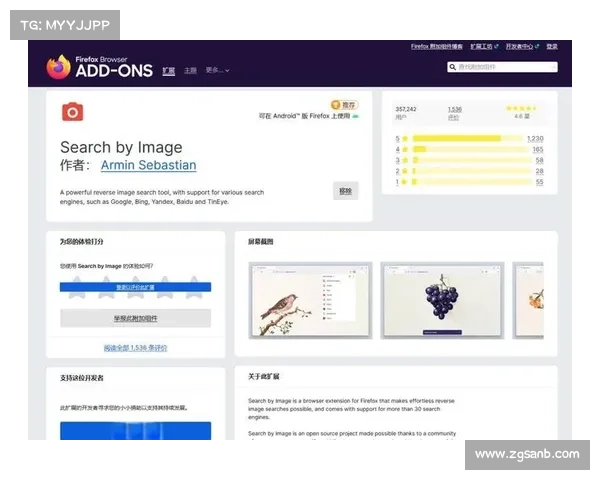This screenshot has height=480, width=600.
Task: Click the Android icon beside Firefox availability
Action: 354,116
